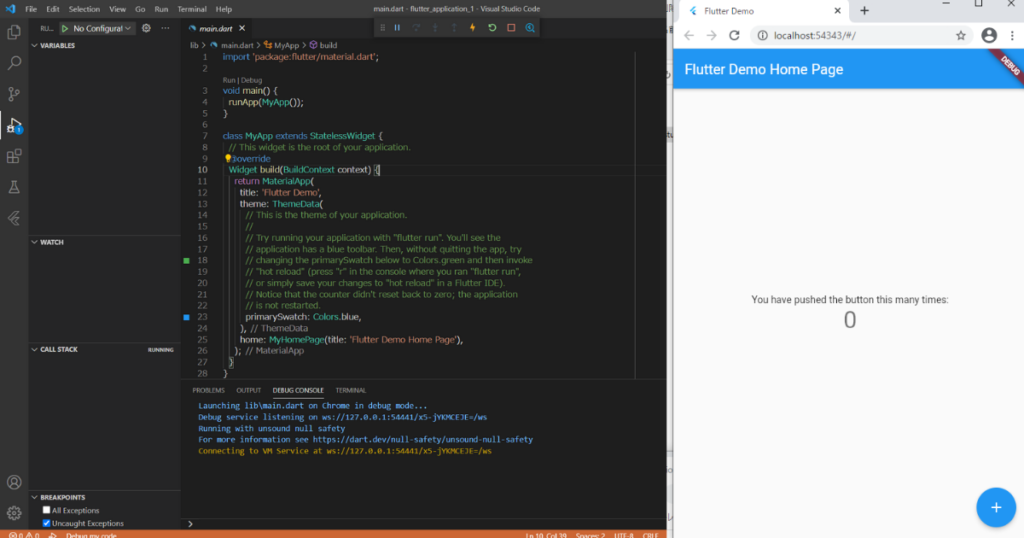Open the debug view more actions ellipsis
The height and width of the screenshot is (538, 1024).
click(x=165, y=28)
